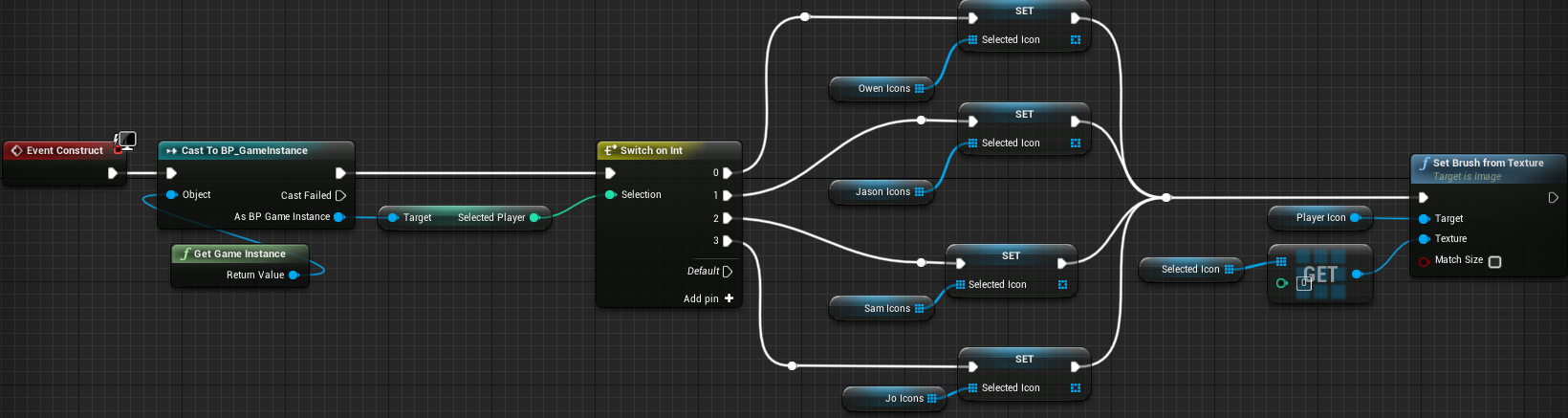Click Switch output pin 1
Viewport: 1568px width, 418px height.
[x=728, y=195]
